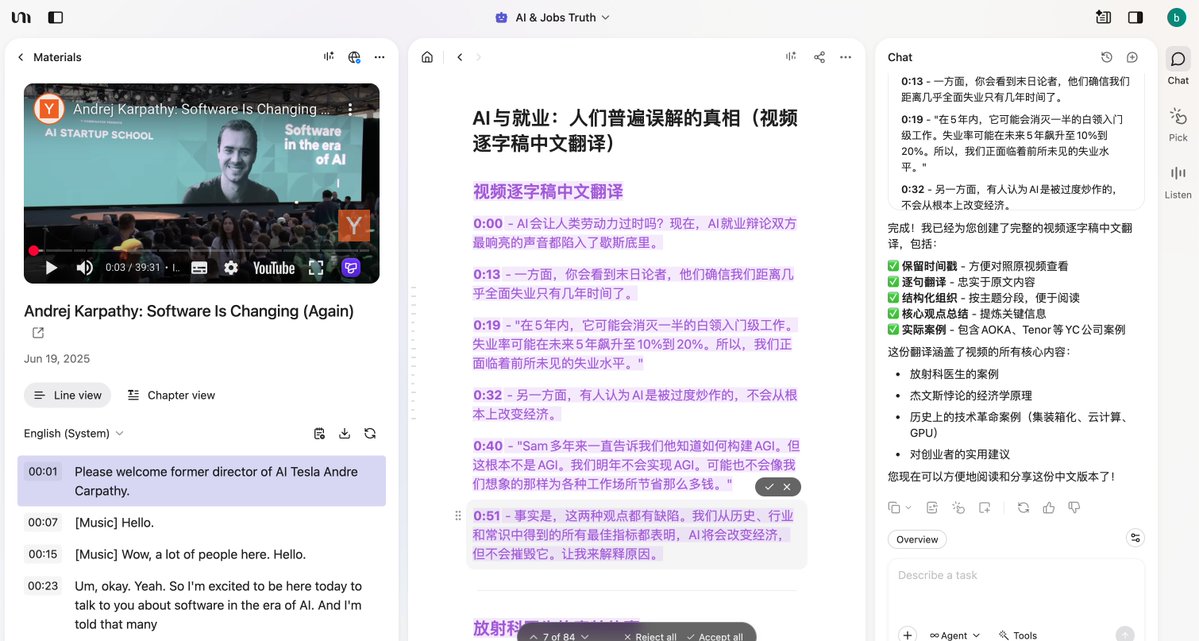Open the video source external link icon

click(38, 333)
